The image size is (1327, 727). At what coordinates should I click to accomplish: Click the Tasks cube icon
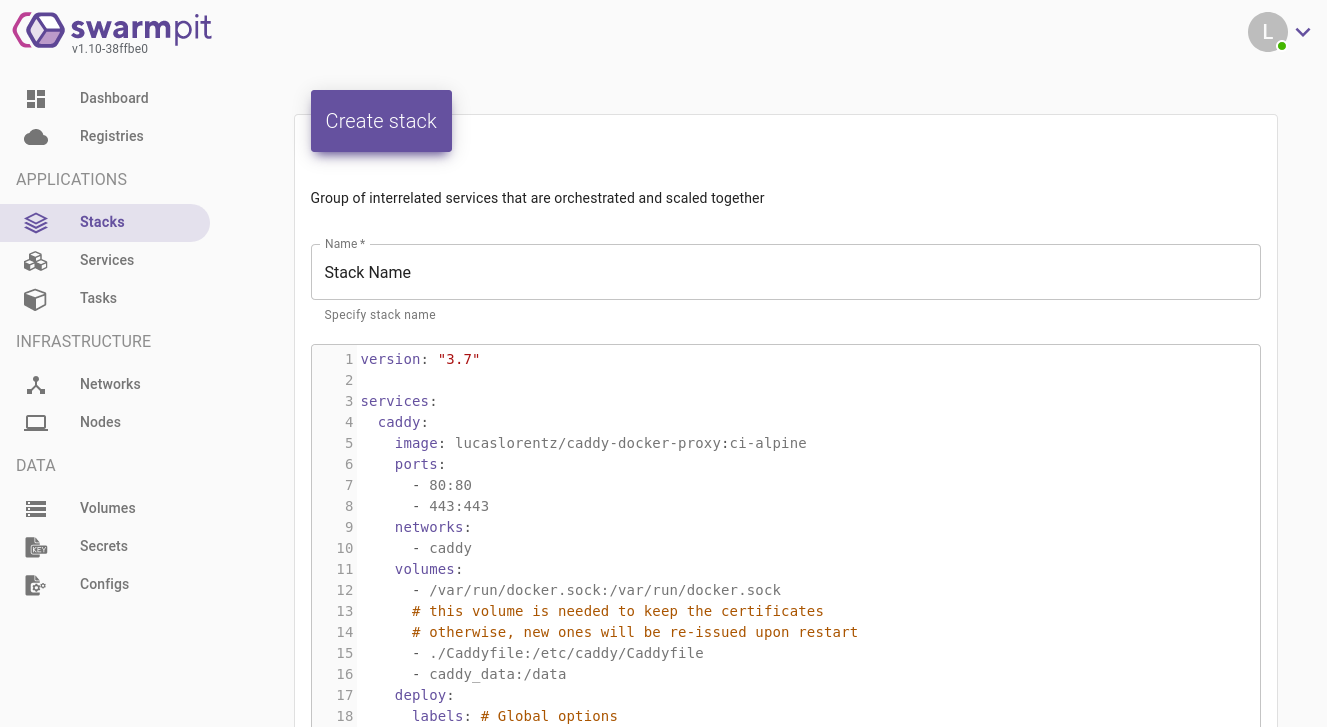(x=36, y=298)
